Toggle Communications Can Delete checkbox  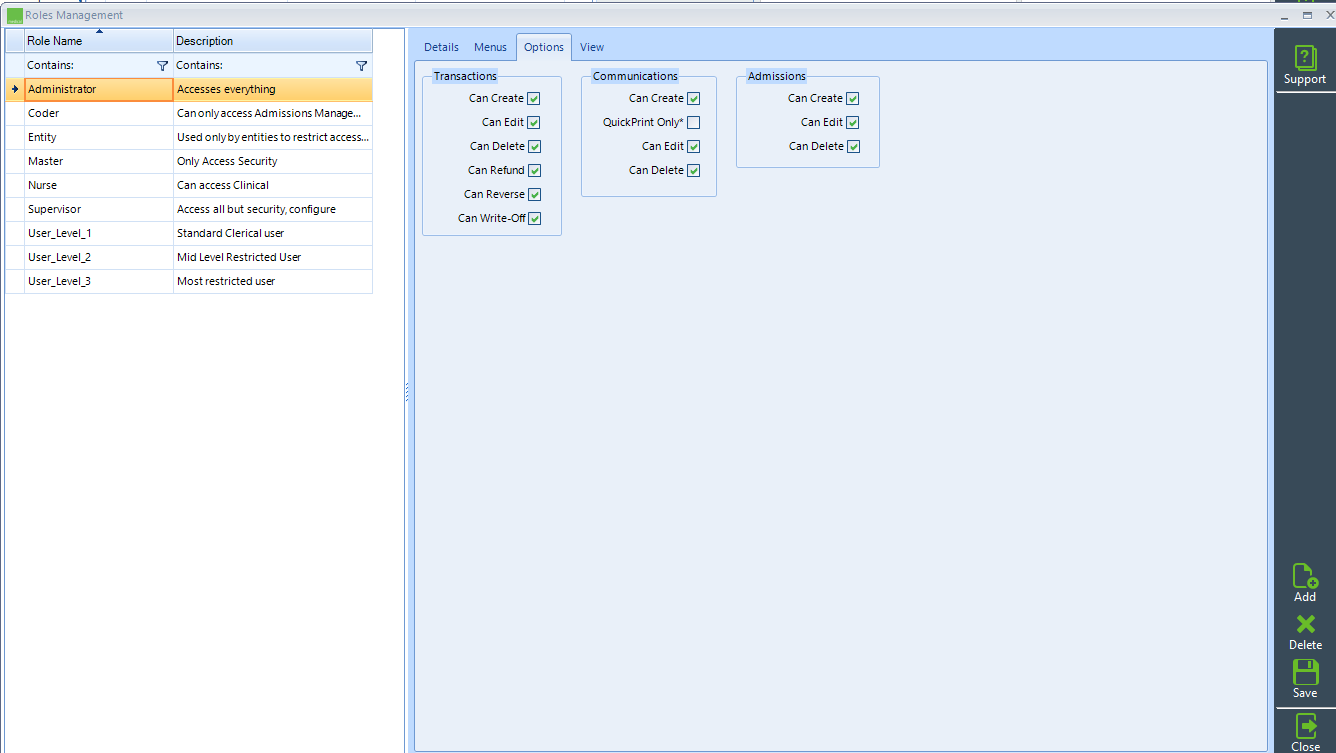pyautogui.click(x=694, y=170)
